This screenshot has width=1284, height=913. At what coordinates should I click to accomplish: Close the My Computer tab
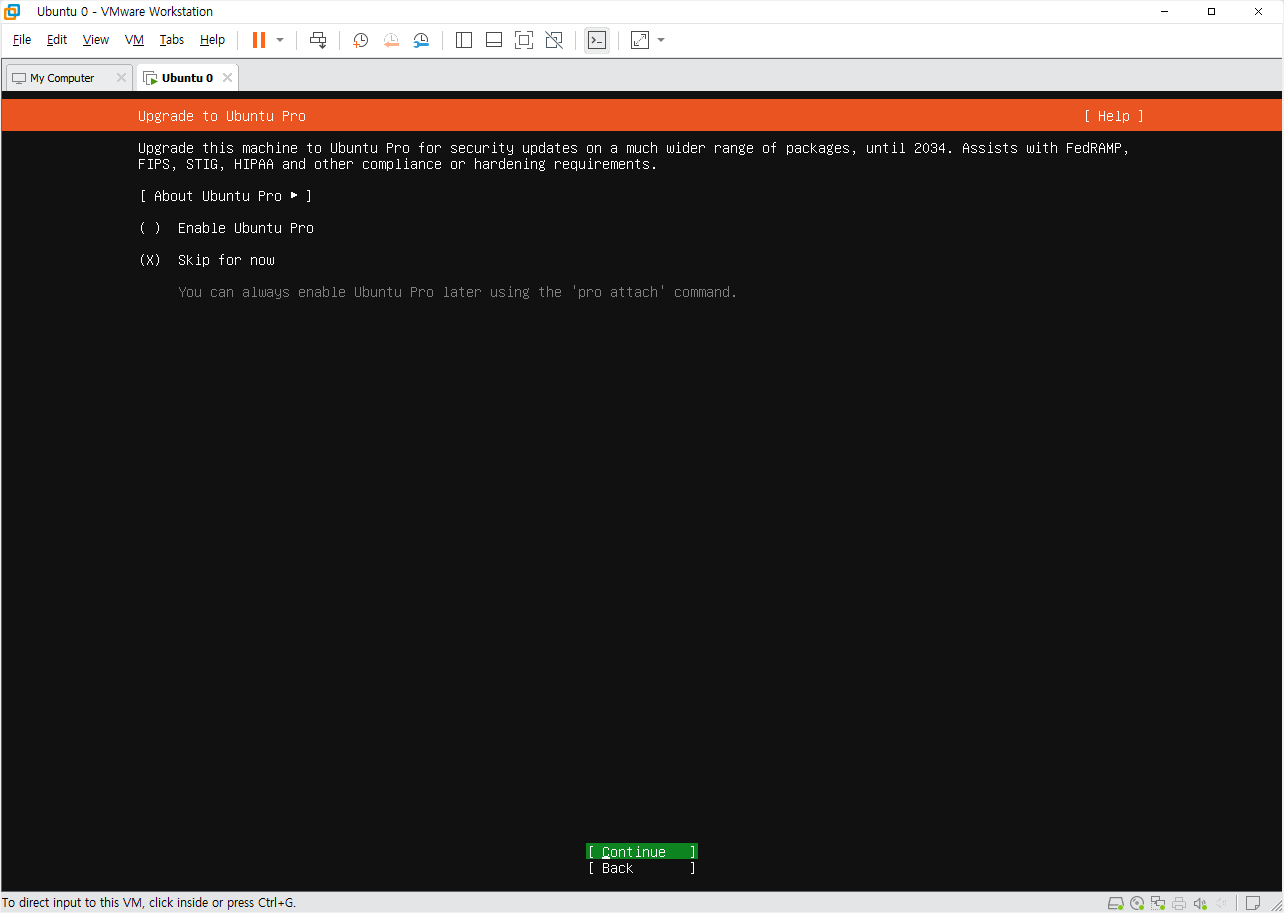coord(121,78)
